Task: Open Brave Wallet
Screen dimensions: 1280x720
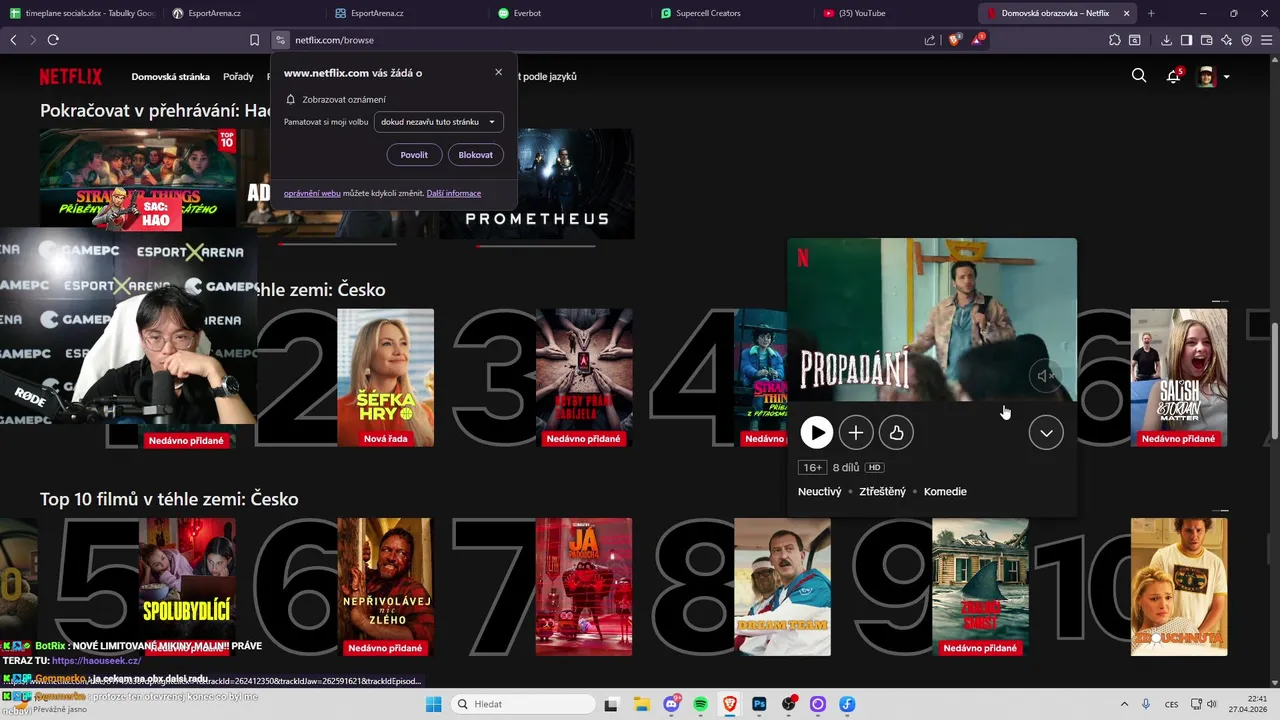Action: coord(1206,40)
